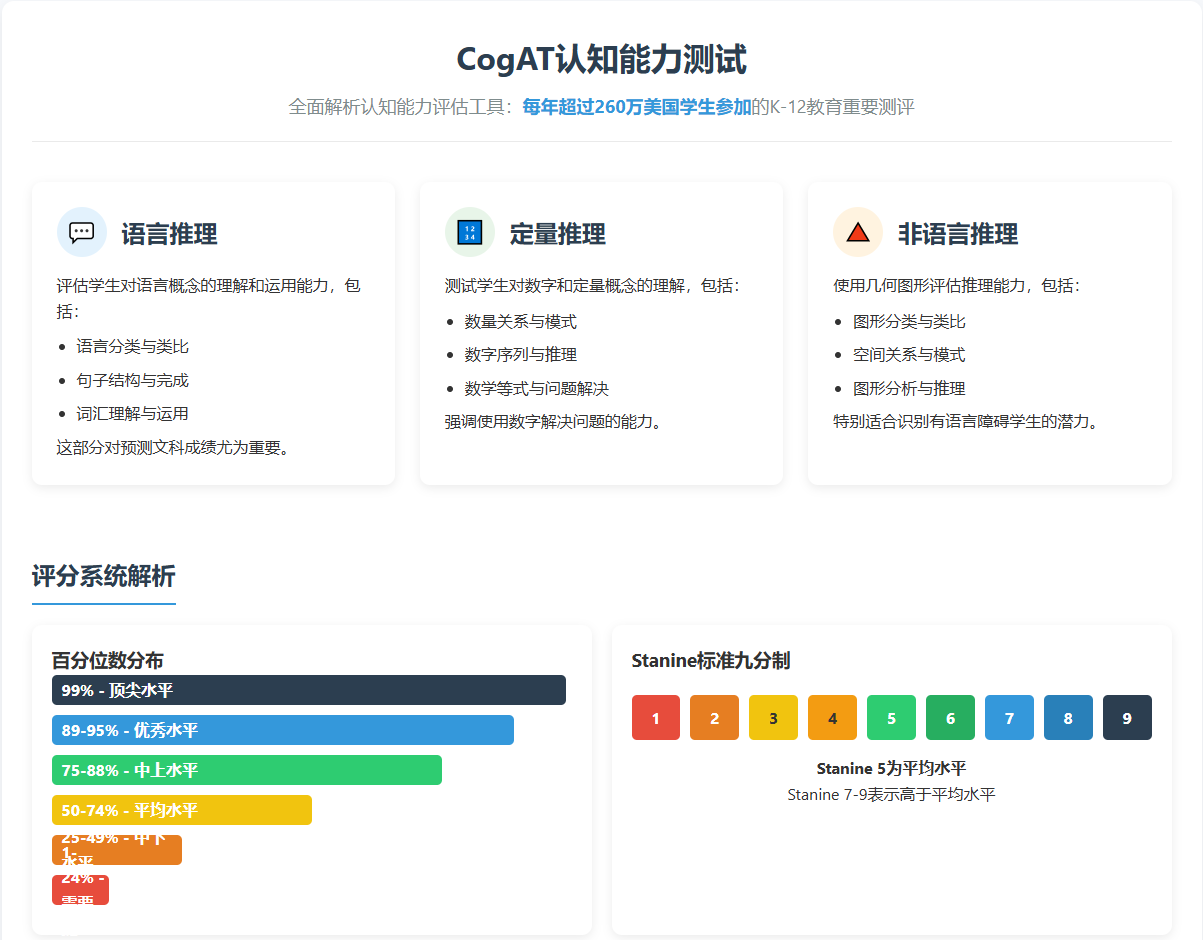Click the blue Stanine 7 box
Viewport: 1203px width, 940px height.
pos(1009,718)
